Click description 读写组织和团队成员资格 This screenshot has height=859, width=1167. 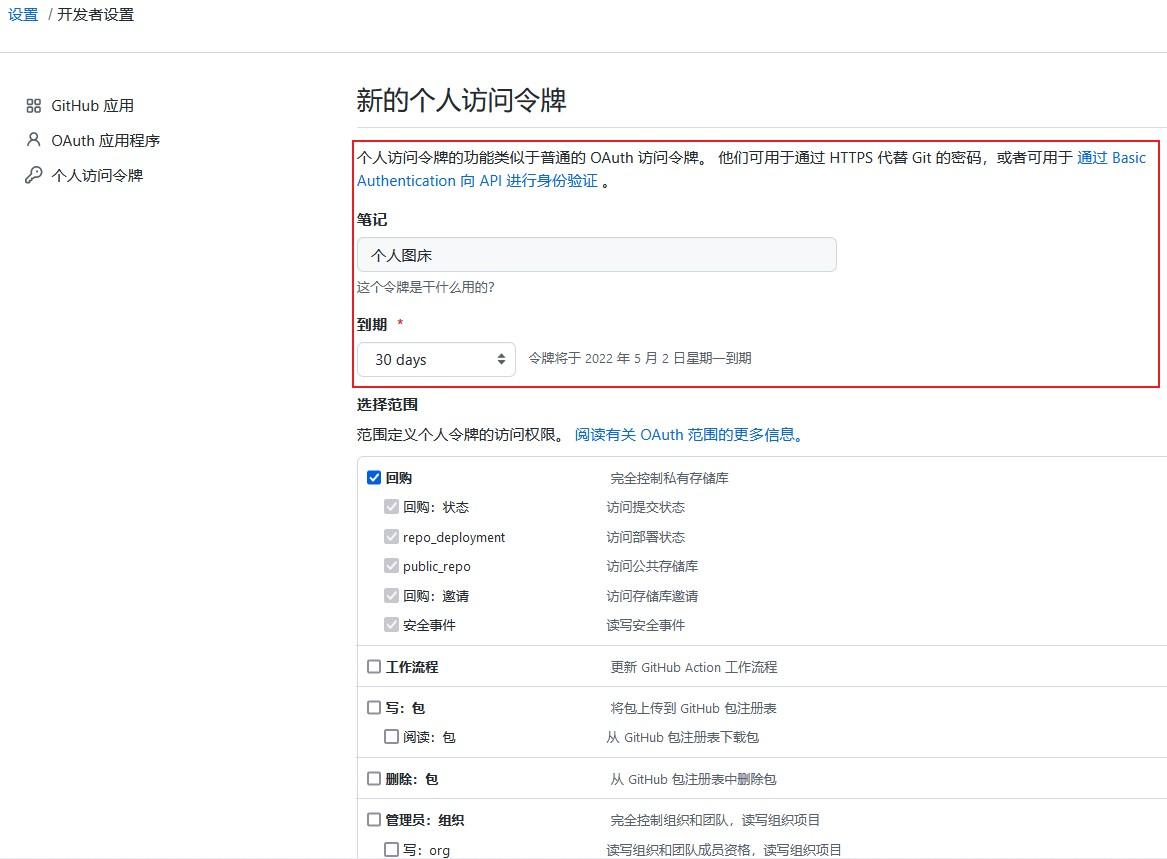click(x=723, y=850)
